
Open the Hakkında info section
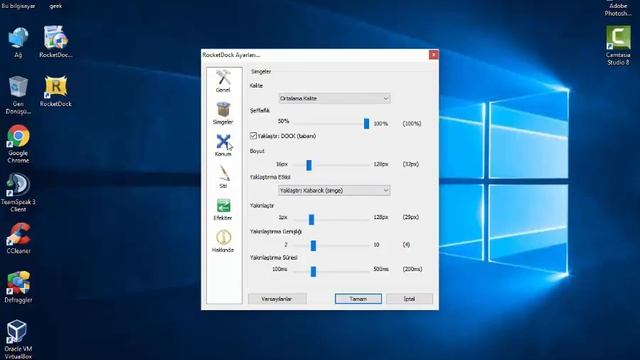(223, 241)
